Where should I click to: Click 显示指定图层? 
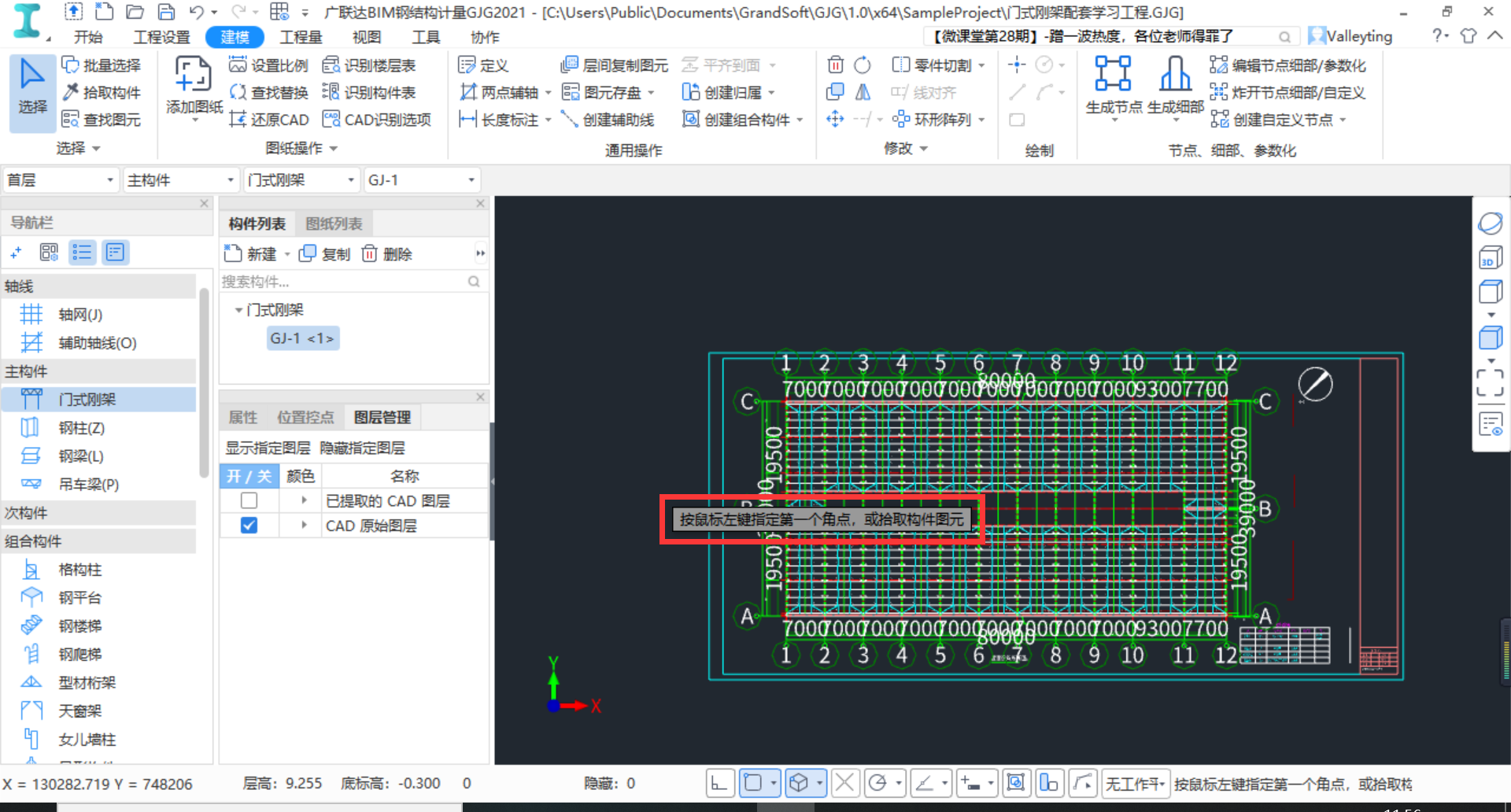(x=268, y=448)
